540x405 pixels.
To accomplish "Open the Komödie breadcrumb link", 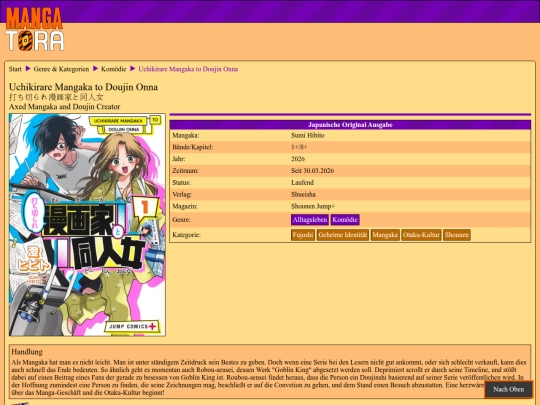I will [x=114, y=69].
